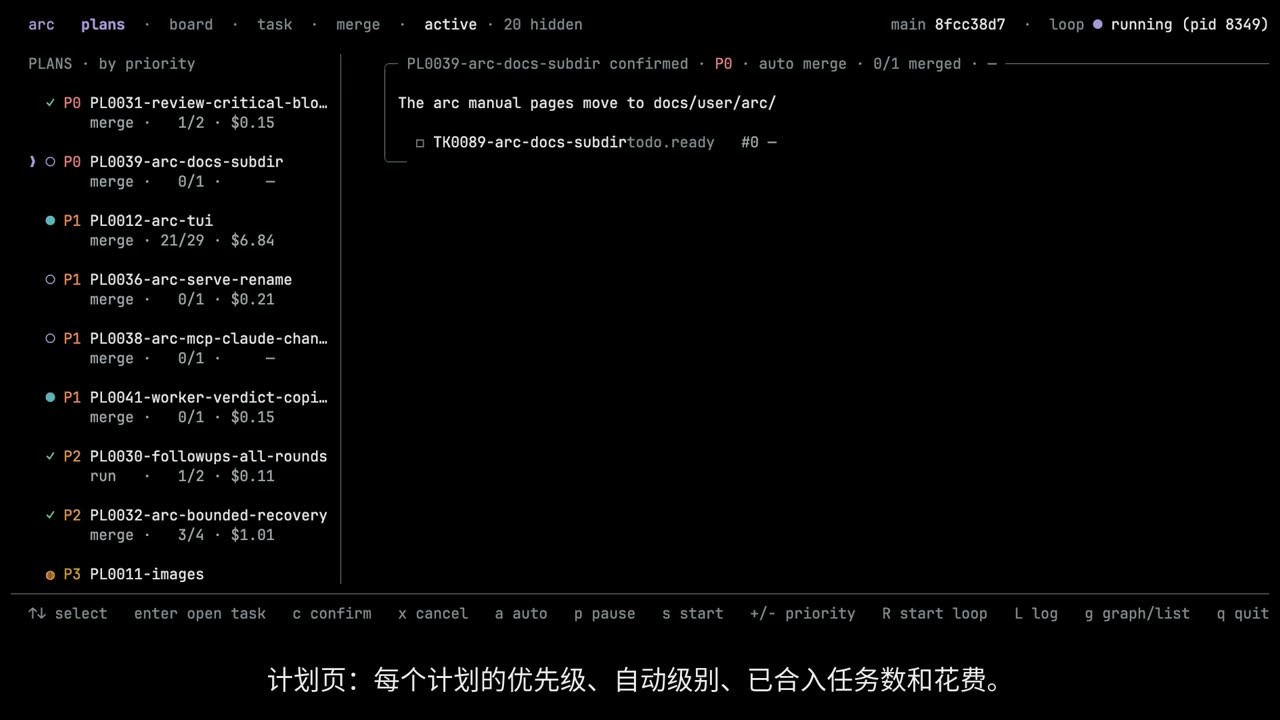Click the R start loop shortcut
This screenshot has height=720, width=1280.
(935, 614)
